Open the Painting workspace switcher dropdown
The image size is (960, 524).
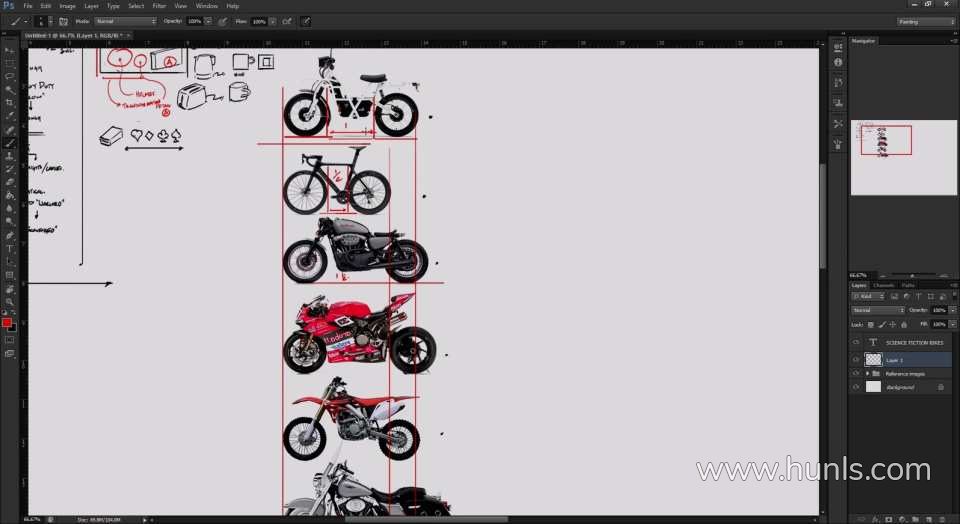926,21
